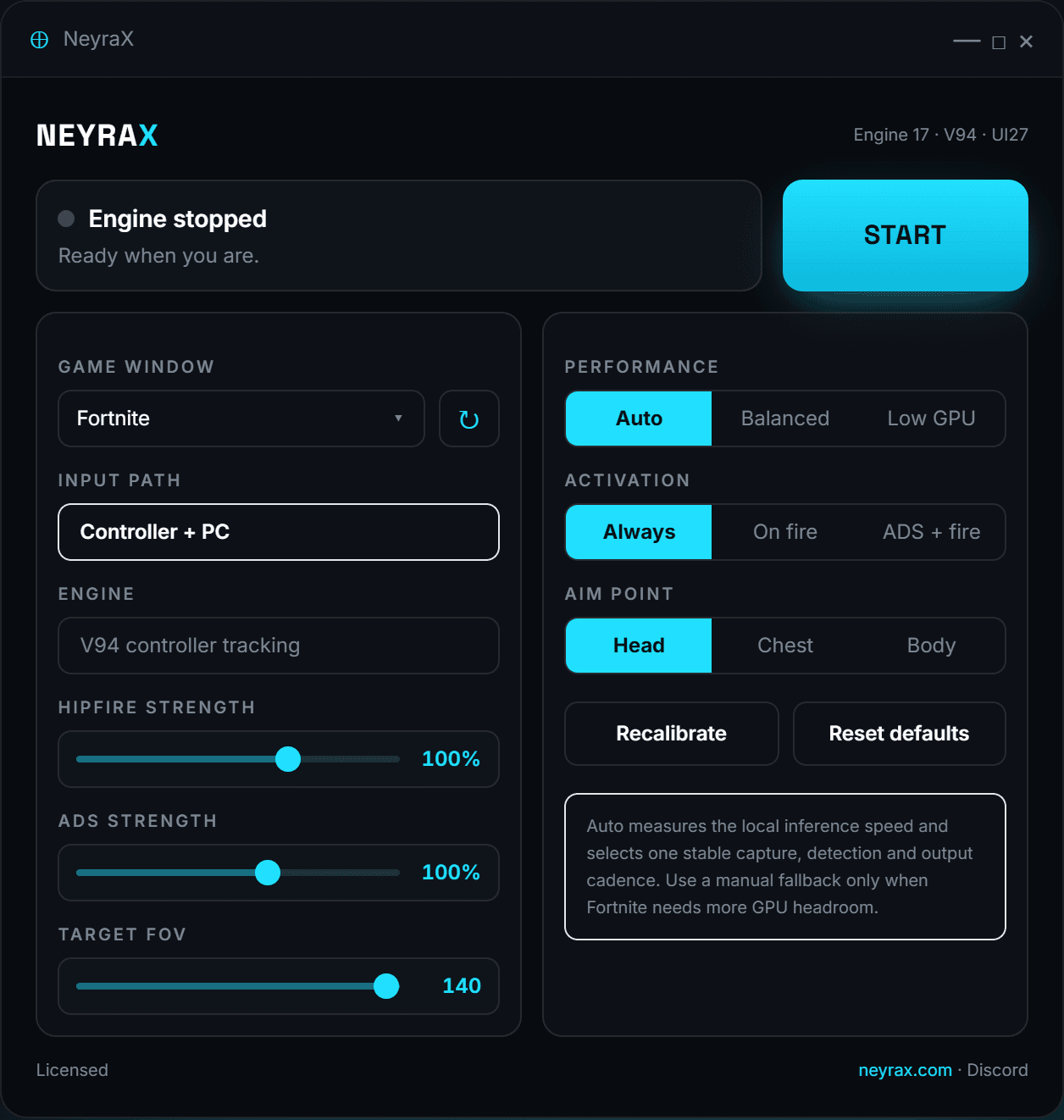
Task: Click the V94 controller tracking engine field
Action: pyautogui.click(x=279, y=646)
